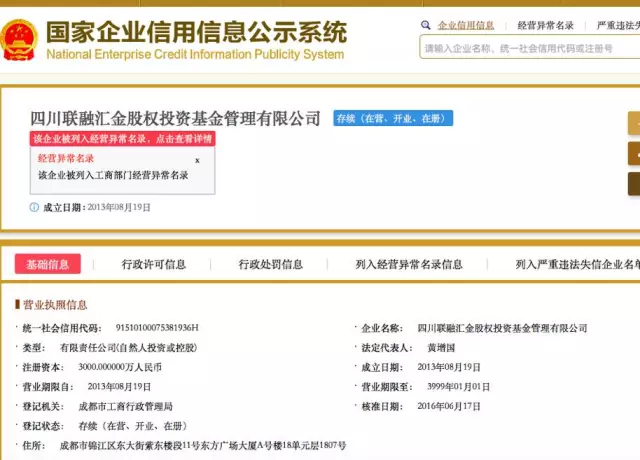Click the bottom dark brown side button
Viewport: 640px width, 460px height.
coord(633,184)
